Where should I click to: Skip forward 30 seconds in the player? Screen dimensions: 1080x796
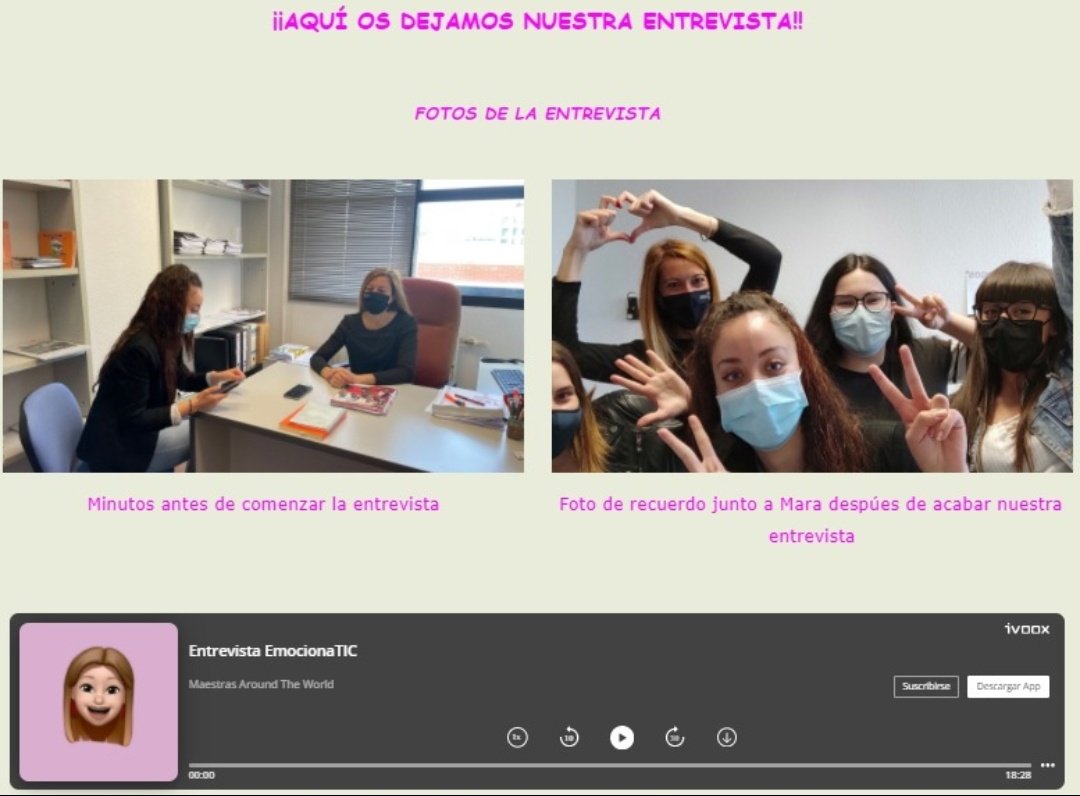click(674, 737)
